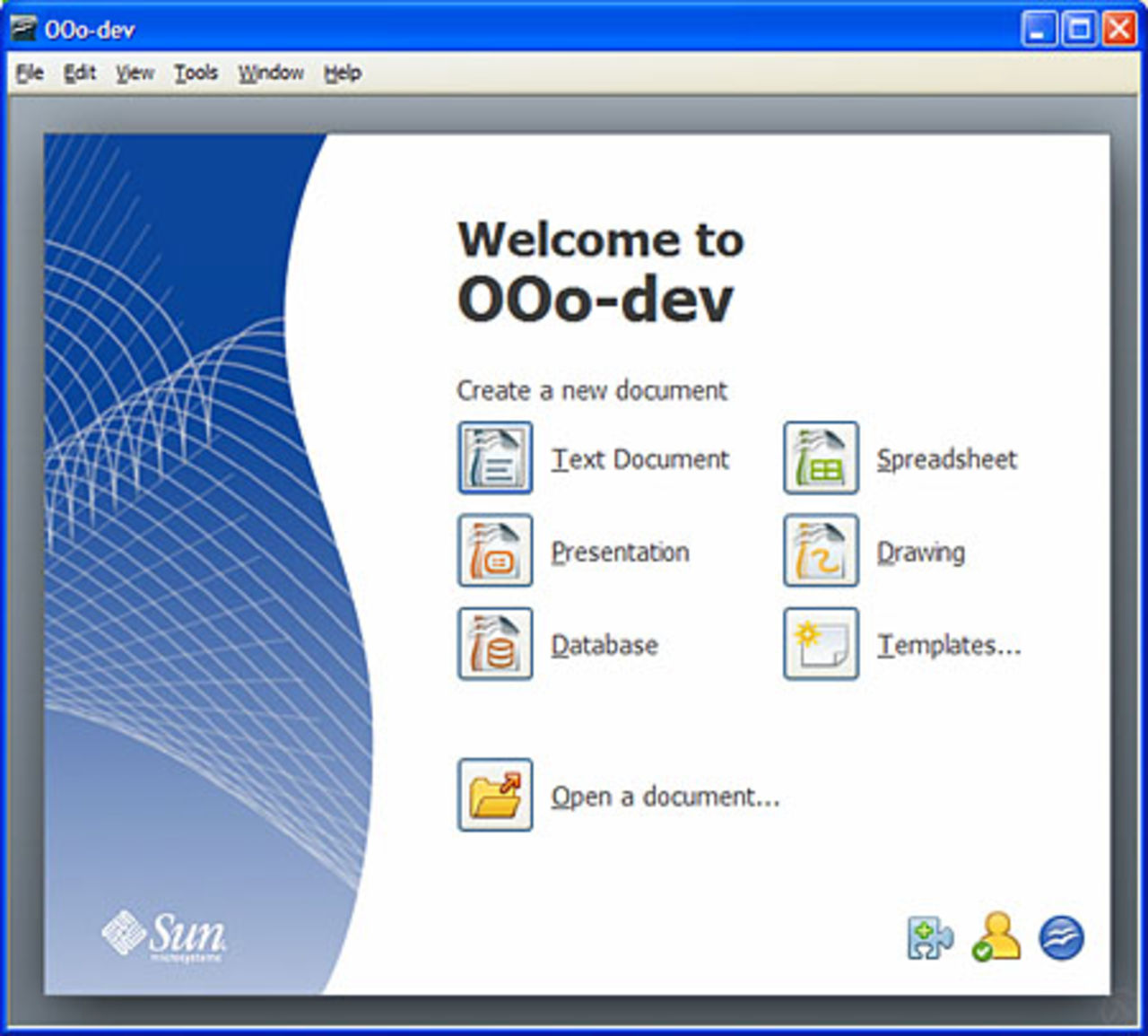Screen dimensions: 1148x1036
Task: Open the File menu
Action: [x=30, y=73]
